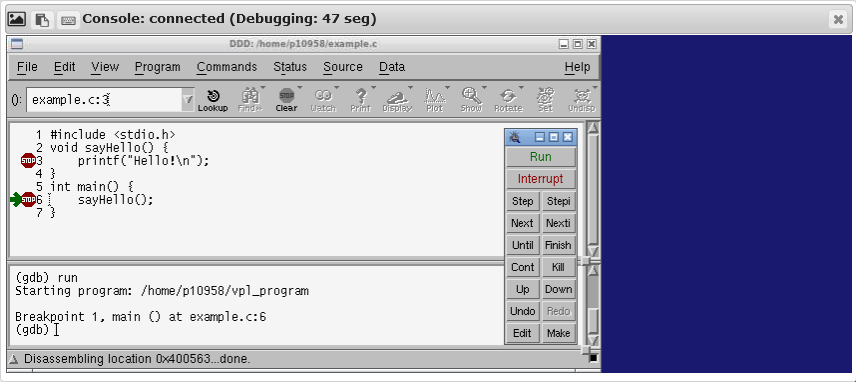
Task: Open the Data menu
Action: (x=392, y=67)
